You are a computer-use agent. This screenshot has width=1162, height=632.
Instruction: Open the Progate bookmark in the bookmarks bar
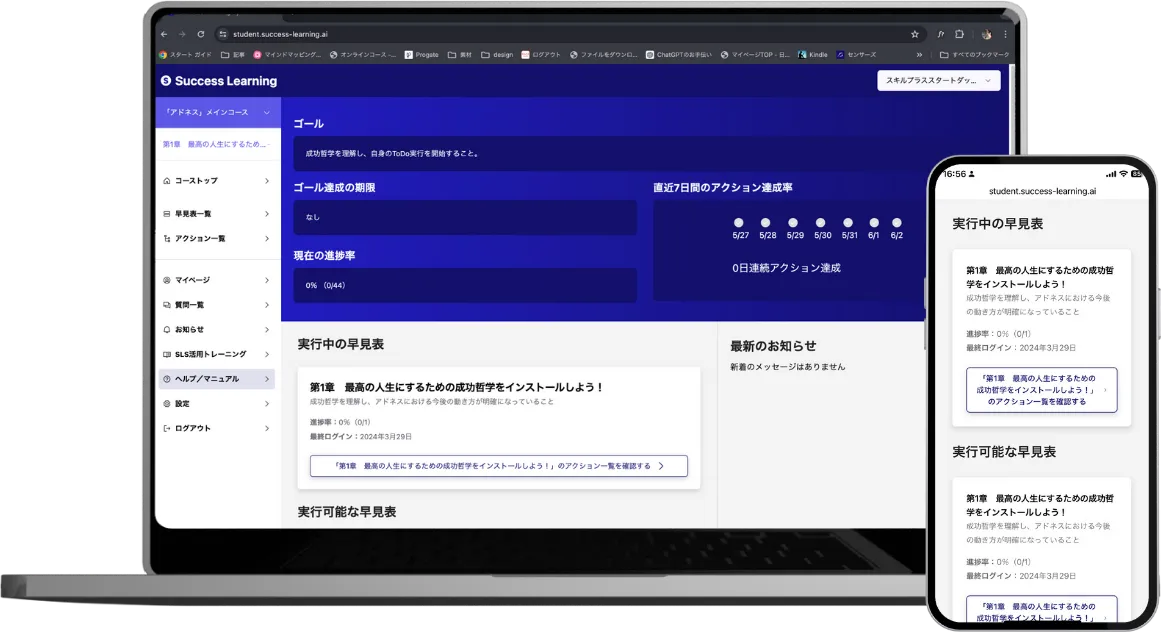pyautogui.click(x=421, y=54)
